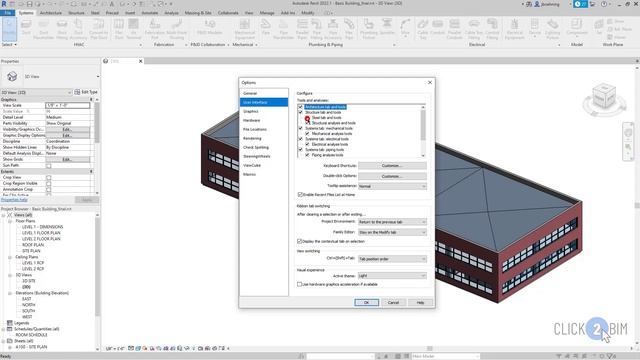Click the Cancel button
Screen dimensions: 640x360
[x=393, y=302]
